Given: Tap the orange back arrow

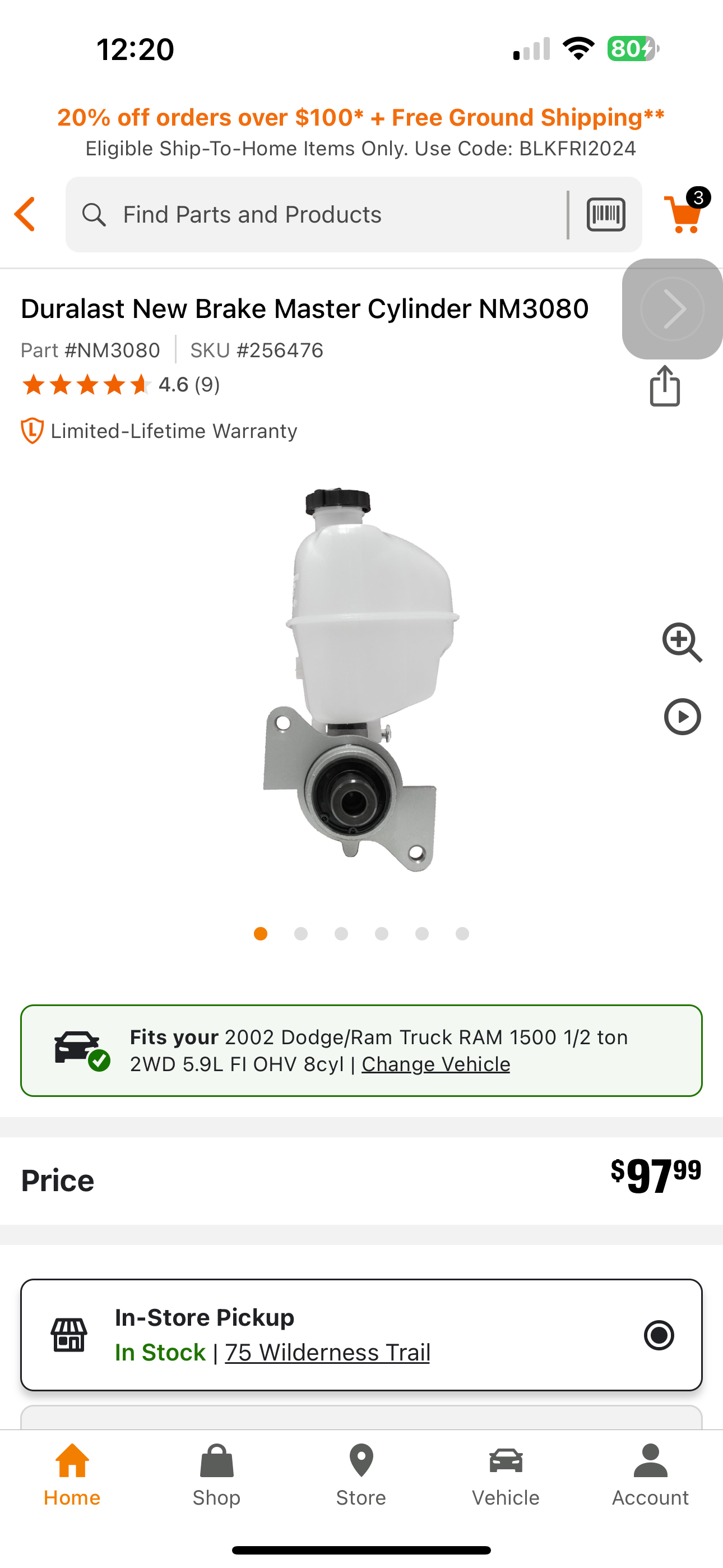Looking at the screenshot, I should (x=25, y=214).
